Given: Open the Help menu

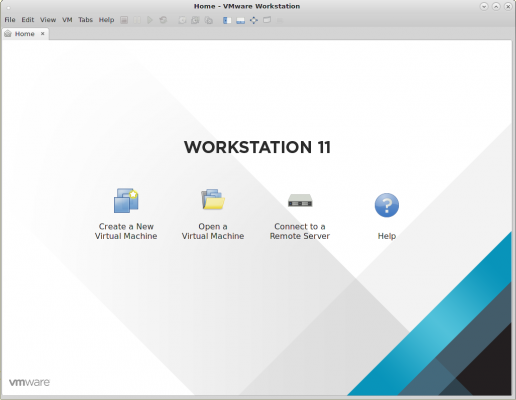Looking at the screenshot, I should pyautogui.click(x=106, y=20).
